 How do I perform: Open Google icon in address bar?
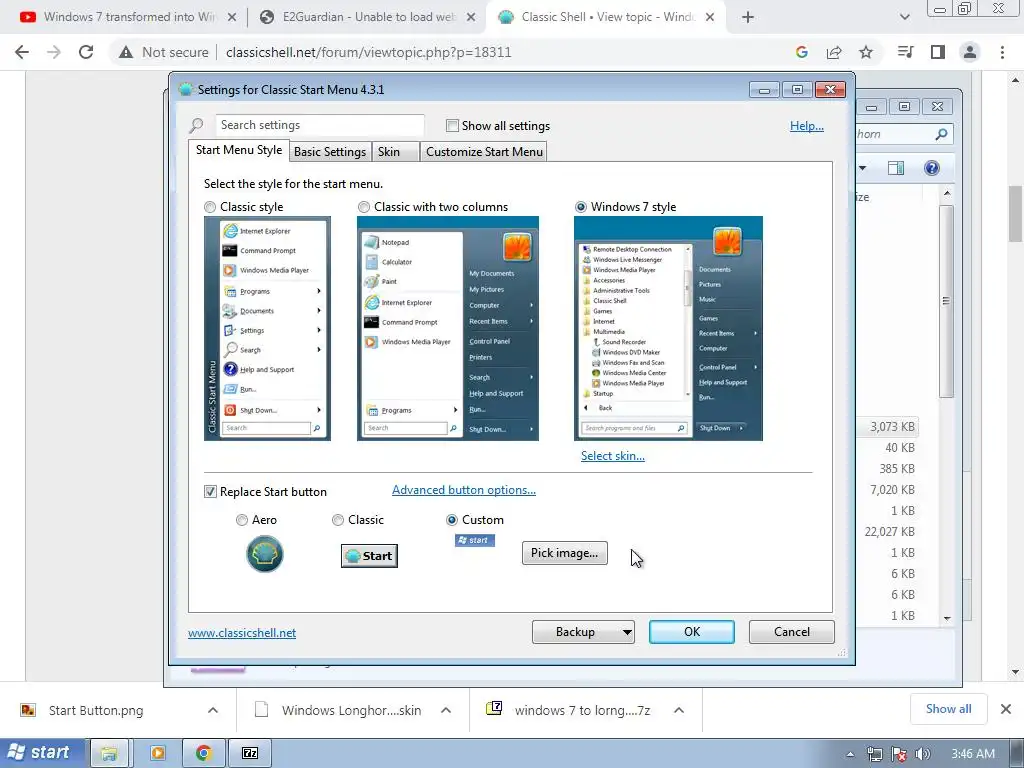[802, 52]
